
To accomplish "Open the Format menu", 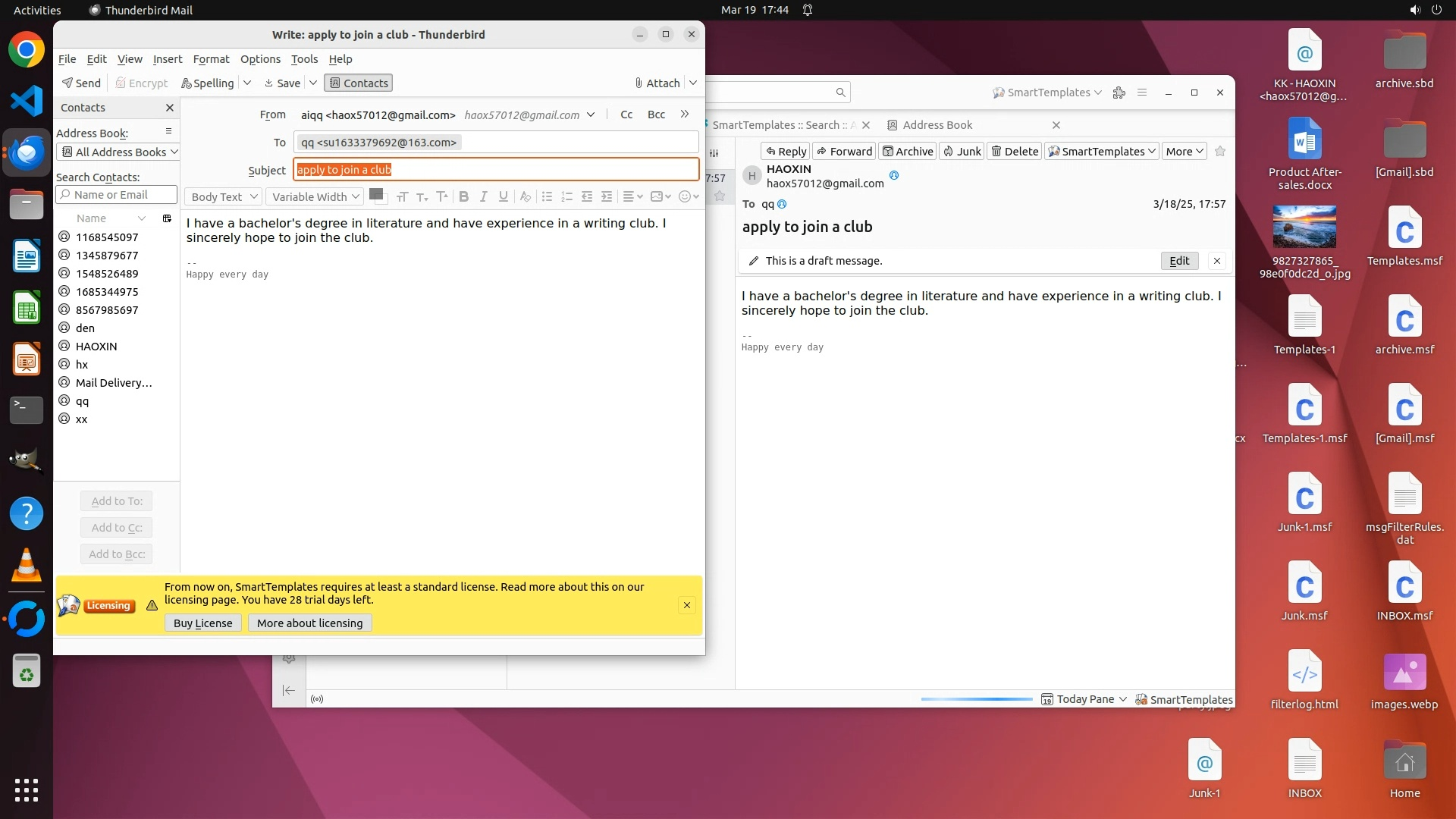I will 211,58.
